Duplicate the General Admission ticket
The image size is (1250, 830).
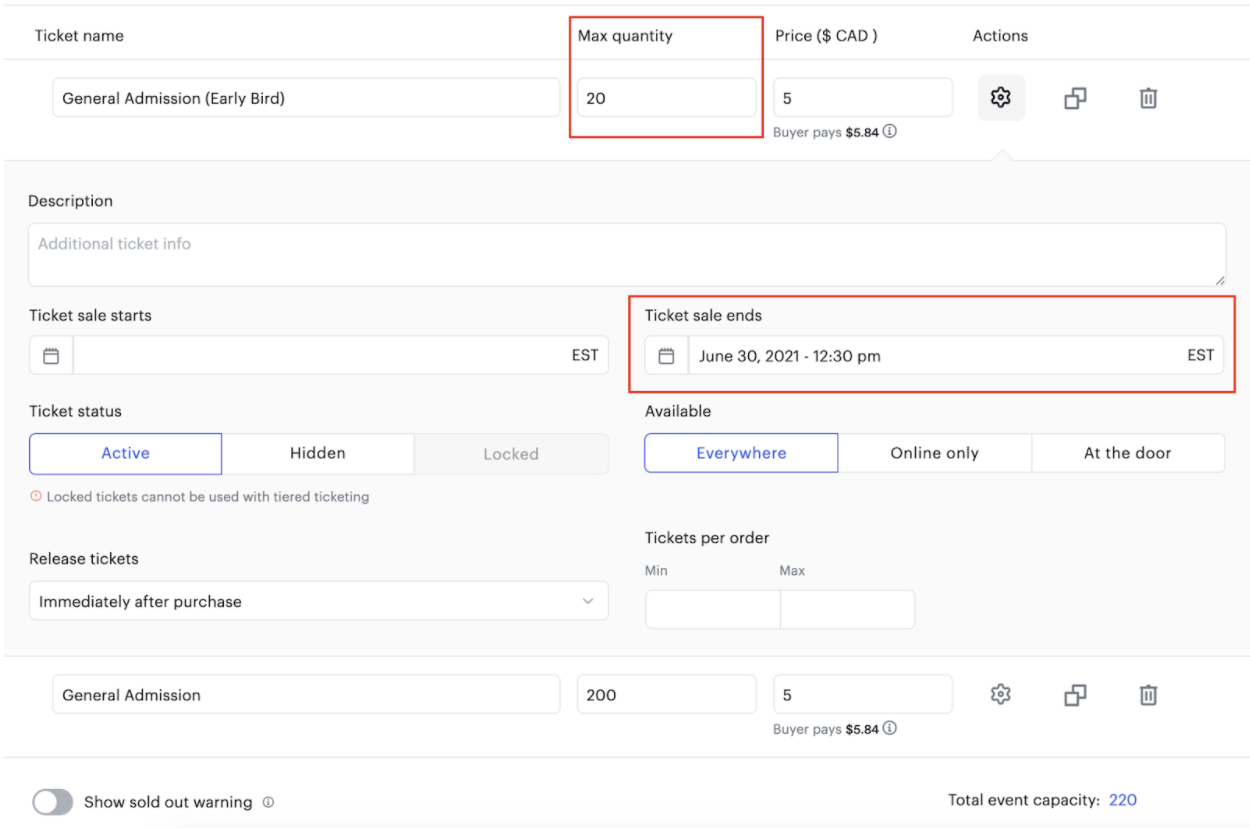tap(1074, 694)
